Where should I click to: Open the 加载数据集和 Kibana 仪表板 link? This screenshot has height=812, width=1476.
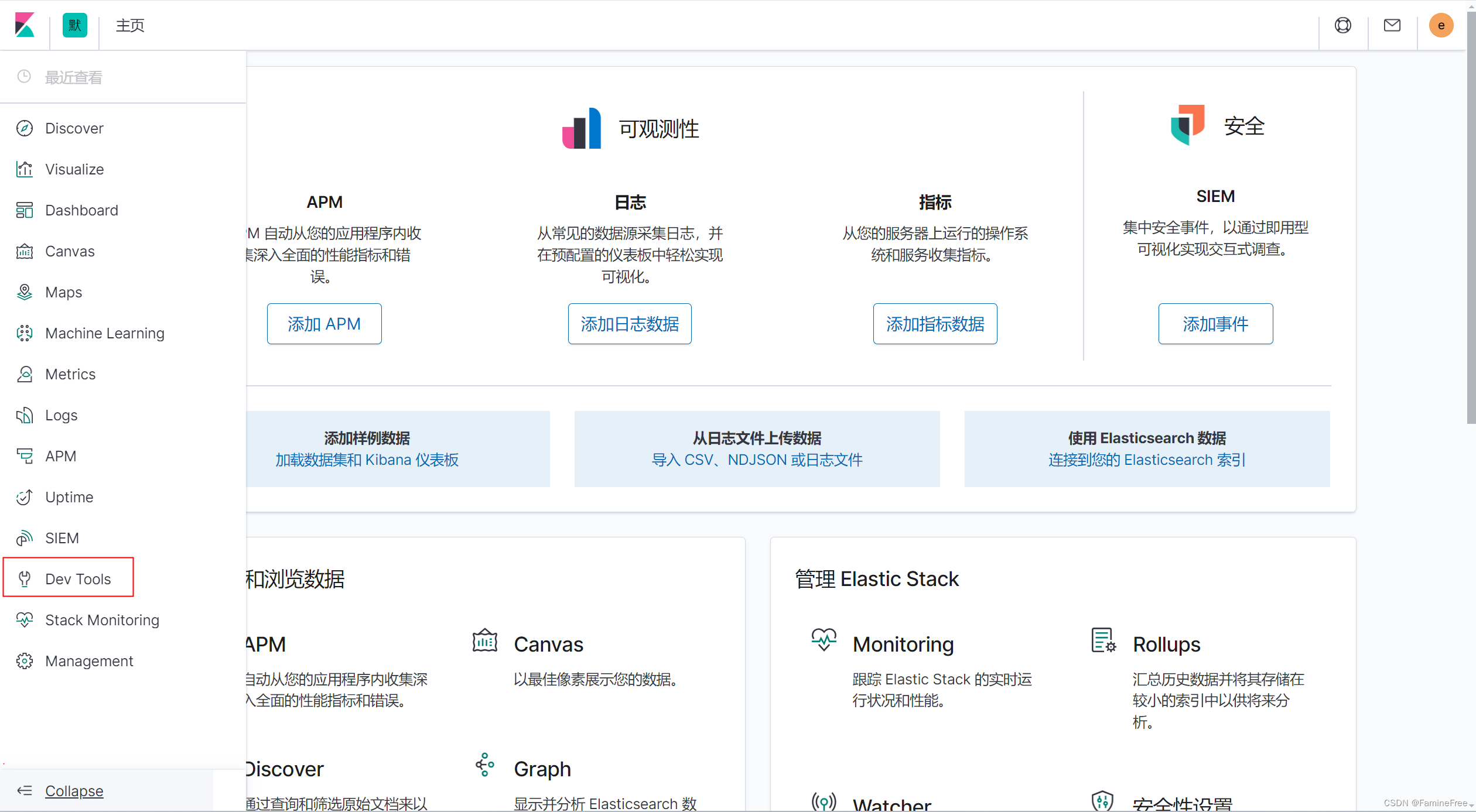pos(366,460)
